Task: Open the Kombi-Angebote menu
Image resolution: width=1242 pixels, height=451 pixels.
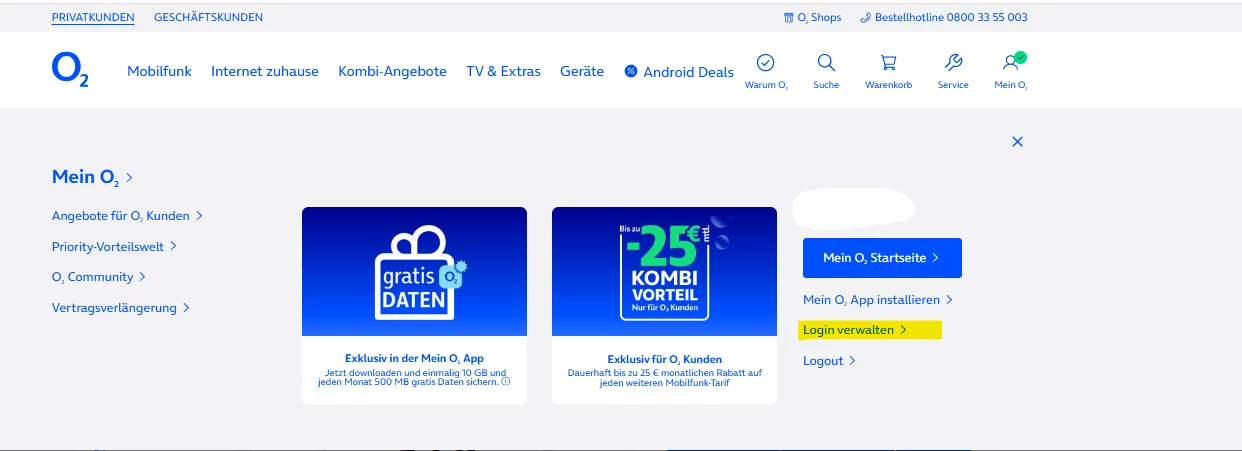Action: tap(392, 71)
